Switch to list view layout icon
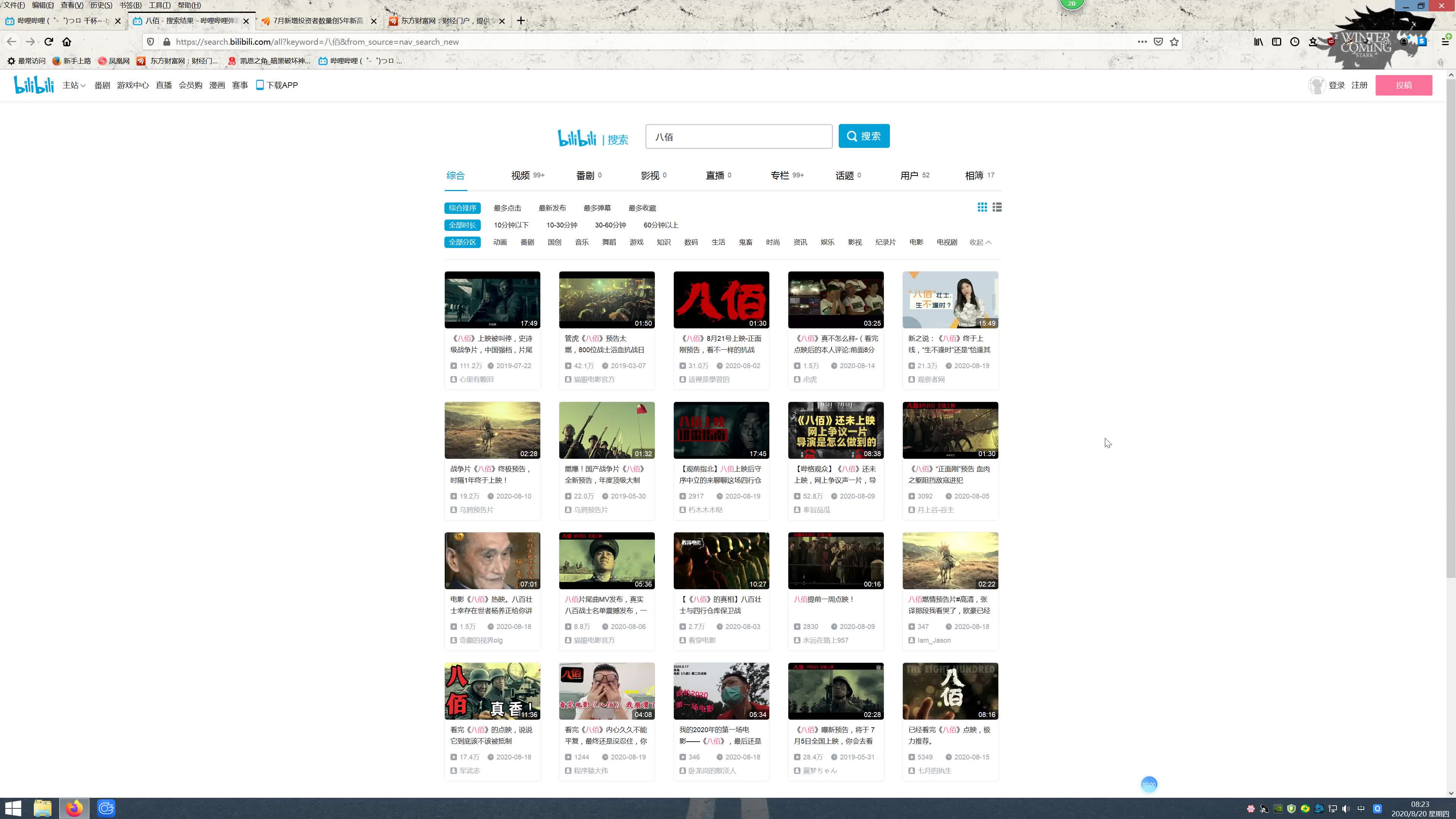This screenshot has height=819, width=1456. pyautogui.click(x=997, y=207)
